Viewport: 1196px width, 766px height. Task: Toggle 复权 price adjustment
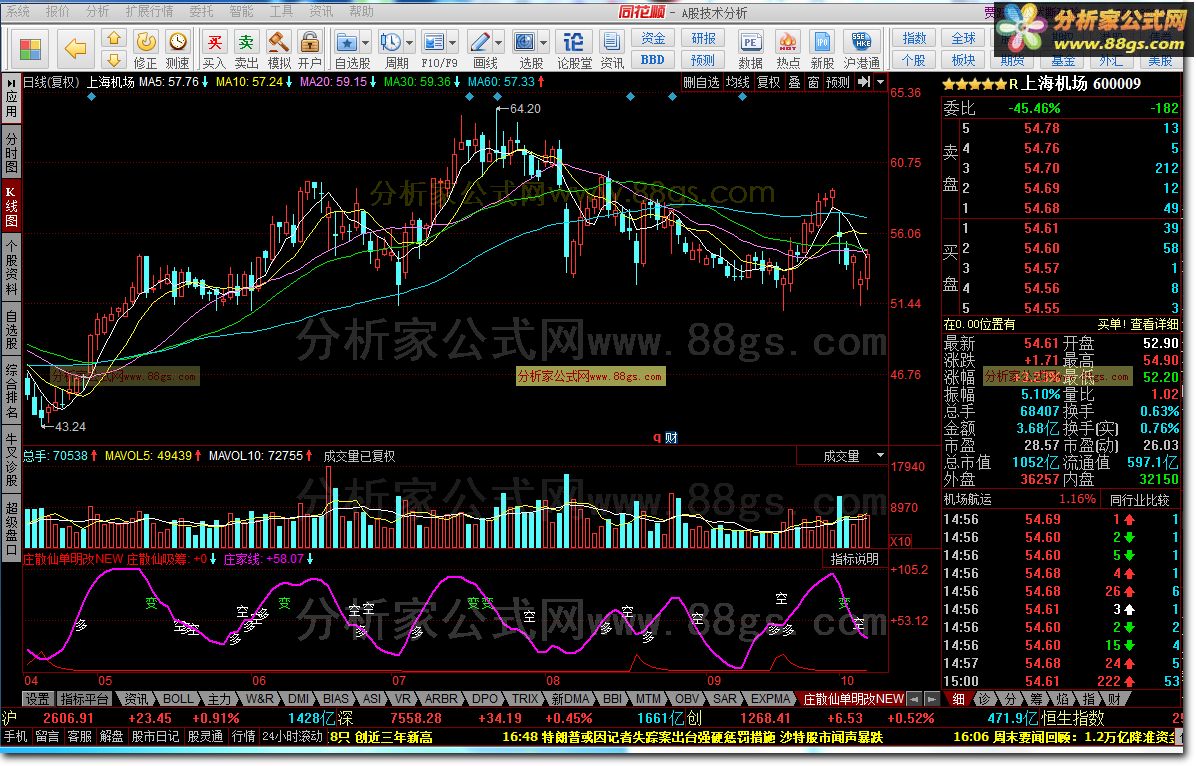coord(769,82)
